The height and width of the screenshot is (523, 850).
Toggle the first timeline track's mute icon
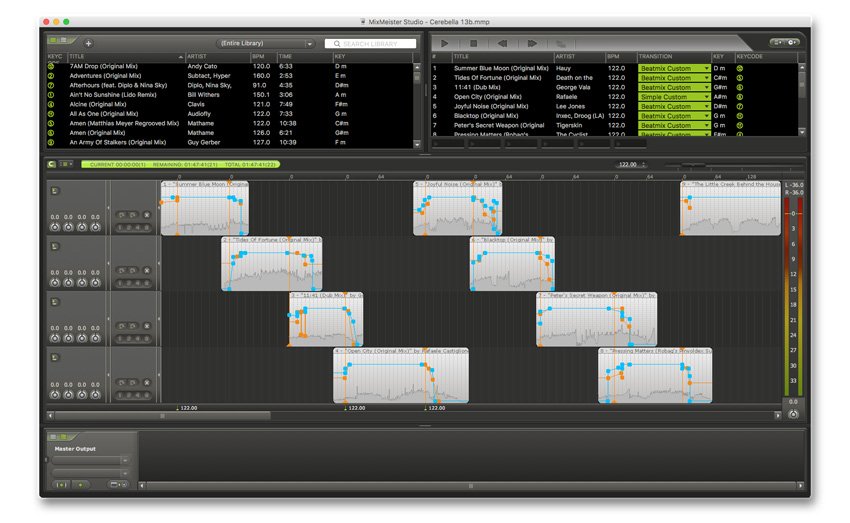[x=55, y=189]
